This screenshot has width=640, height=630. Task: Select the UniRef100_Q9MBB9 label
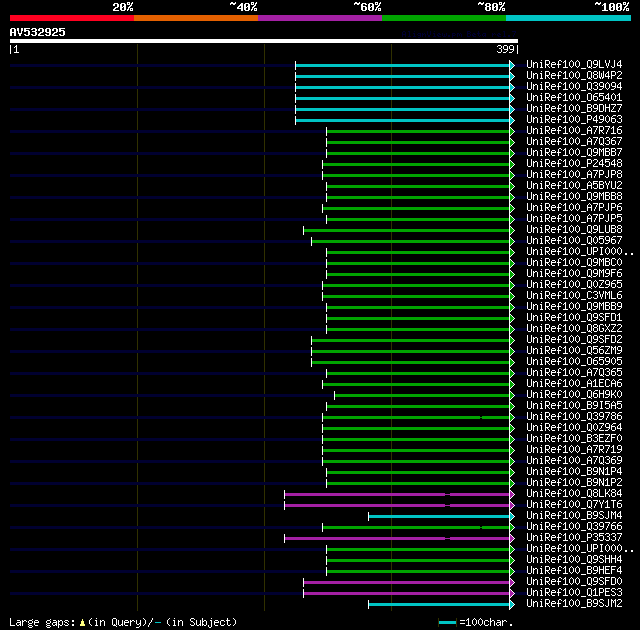574,307
